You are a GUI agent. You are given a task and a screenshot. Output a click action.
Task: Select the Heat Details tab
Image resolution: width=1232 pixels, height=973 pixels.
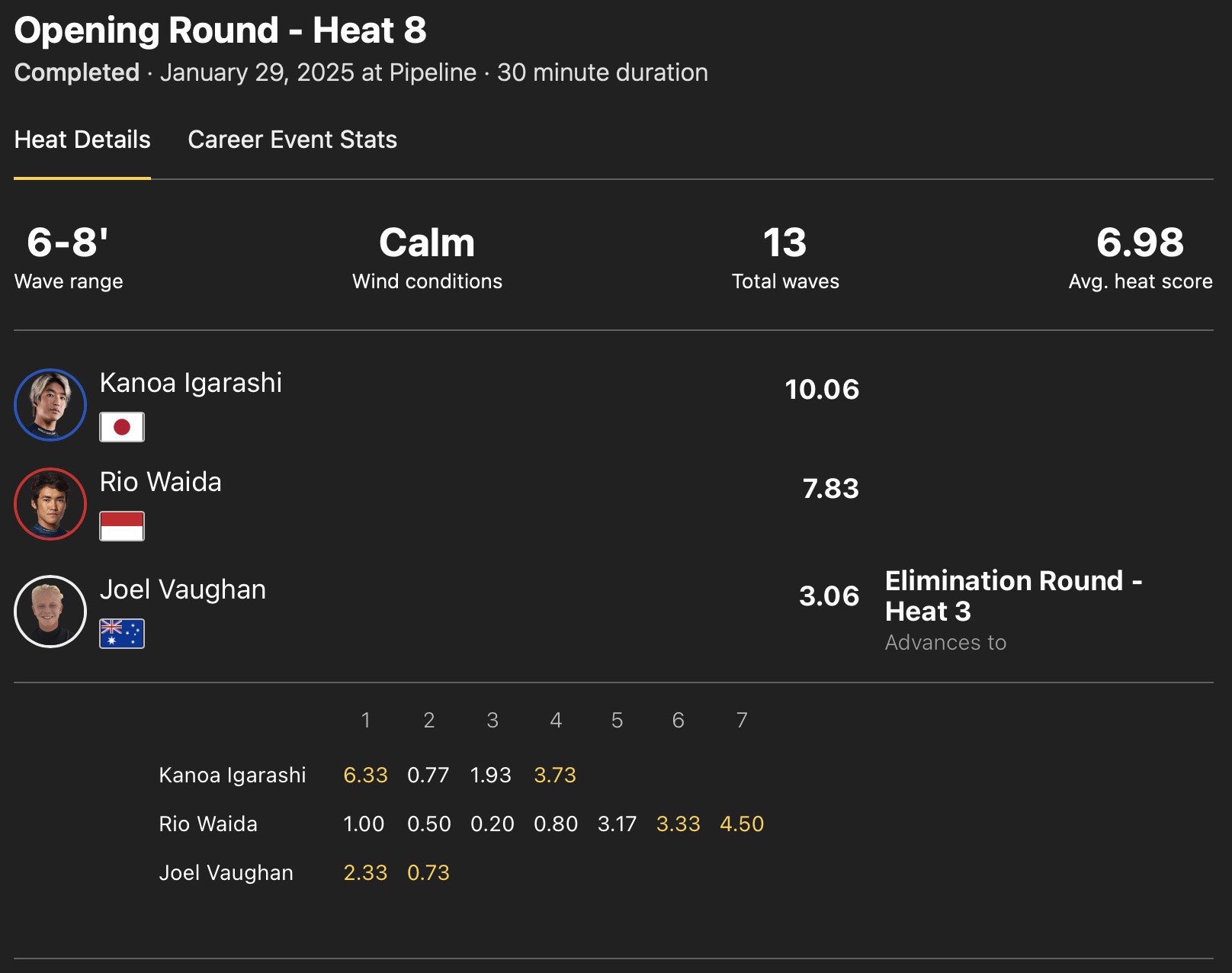tap(82, 140)
